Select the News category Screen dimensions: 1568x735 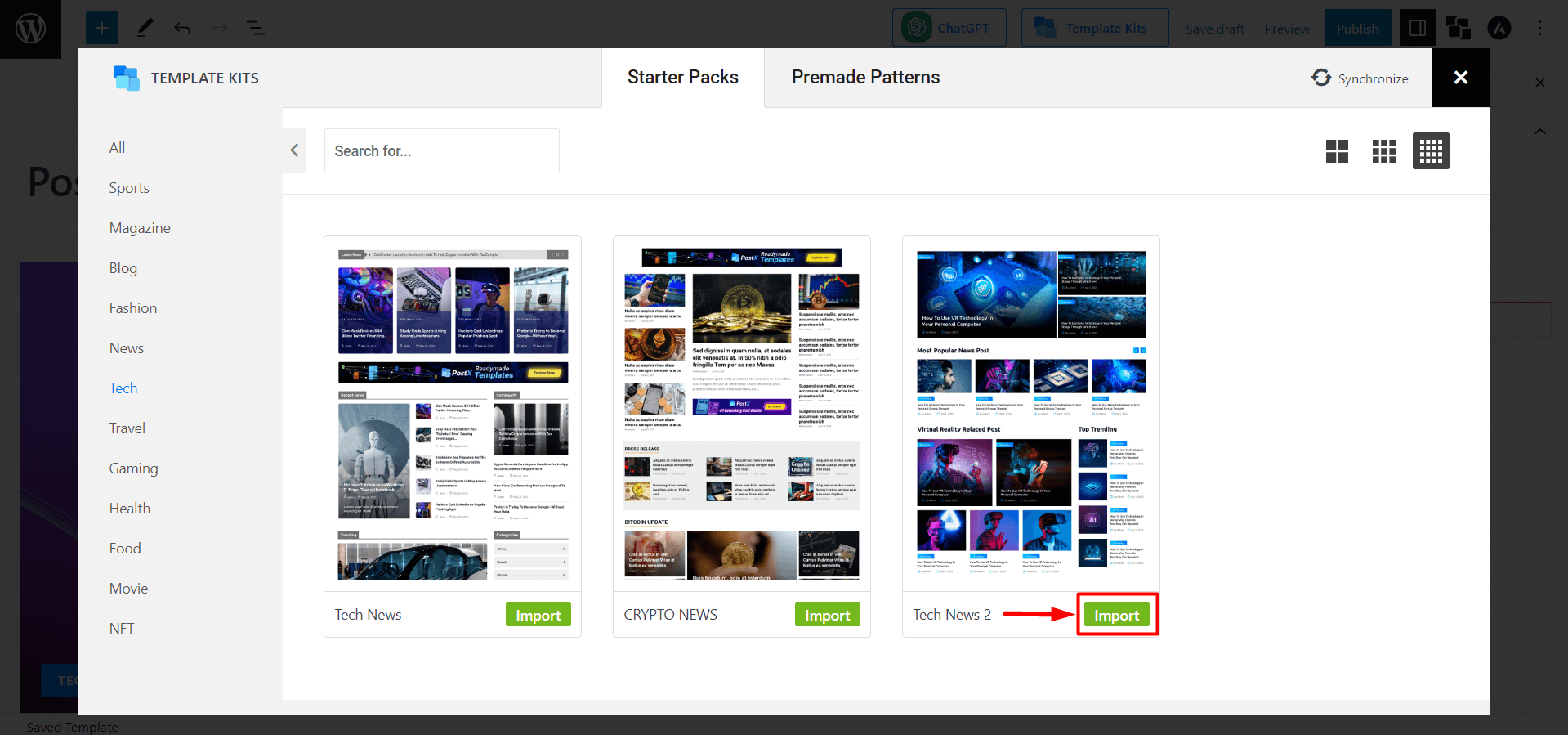[127, 348]
